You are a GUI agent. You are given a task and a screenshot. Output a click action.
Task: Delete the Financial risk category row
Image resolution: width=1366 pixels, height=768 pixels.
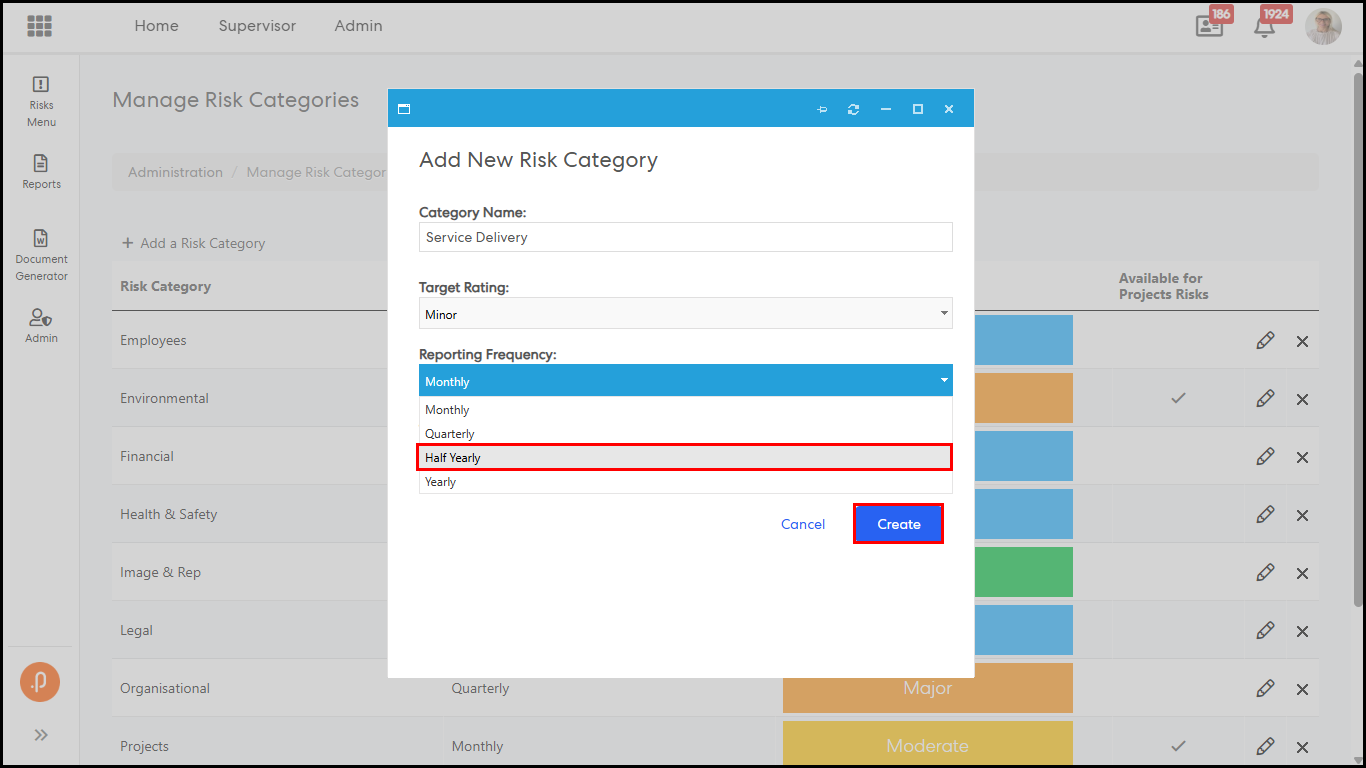pyautogui.click(x=1302, y=457)
